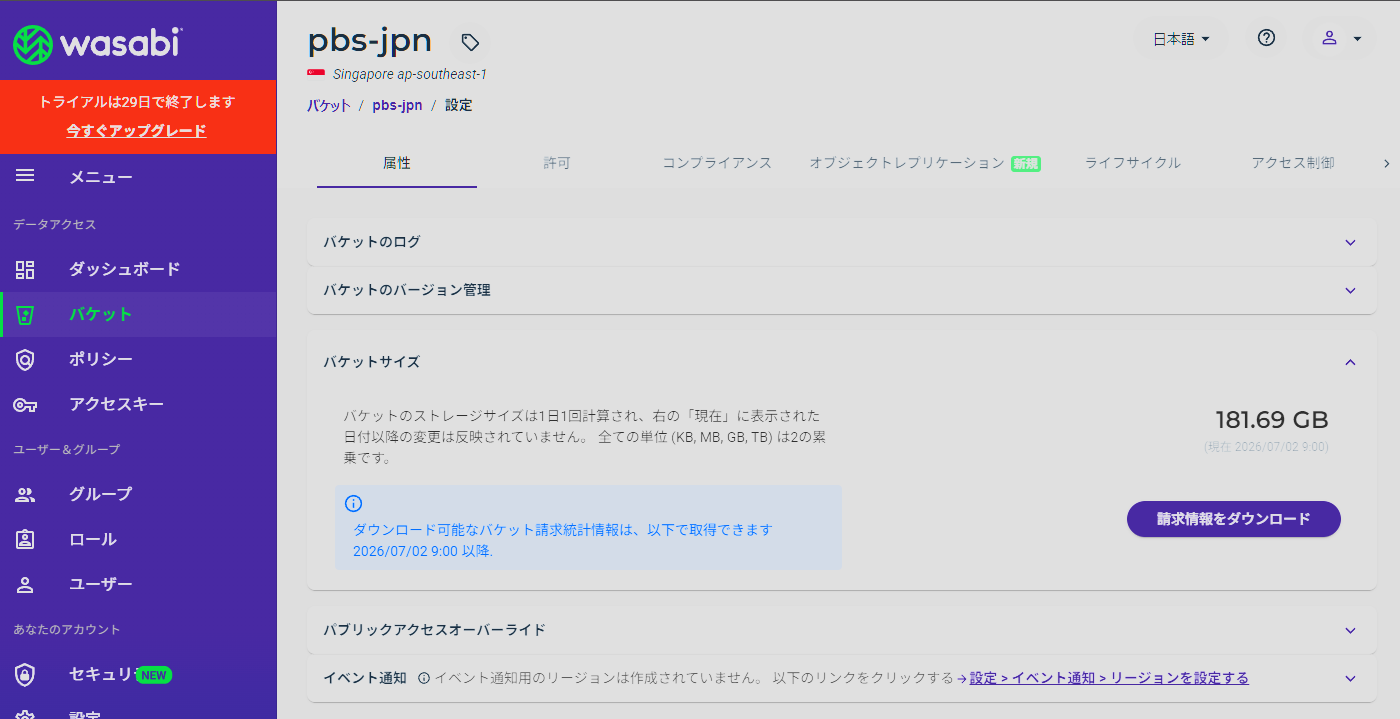Click the ポリシー shield icon
This screenshot has height=719, width=1400.
click(25, 360)
